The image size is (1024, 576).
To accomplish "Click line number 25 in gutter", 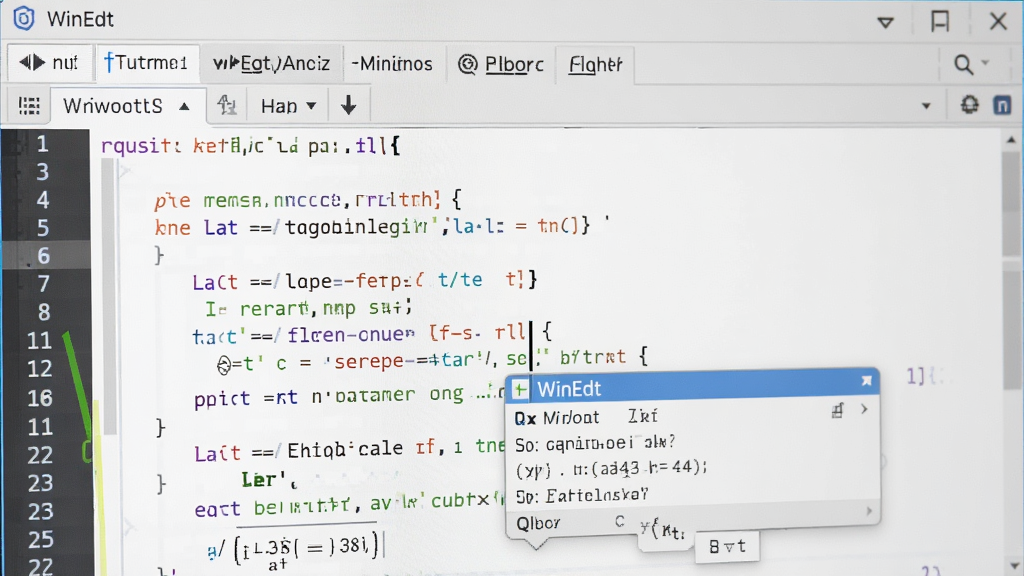I will [40, 539].
